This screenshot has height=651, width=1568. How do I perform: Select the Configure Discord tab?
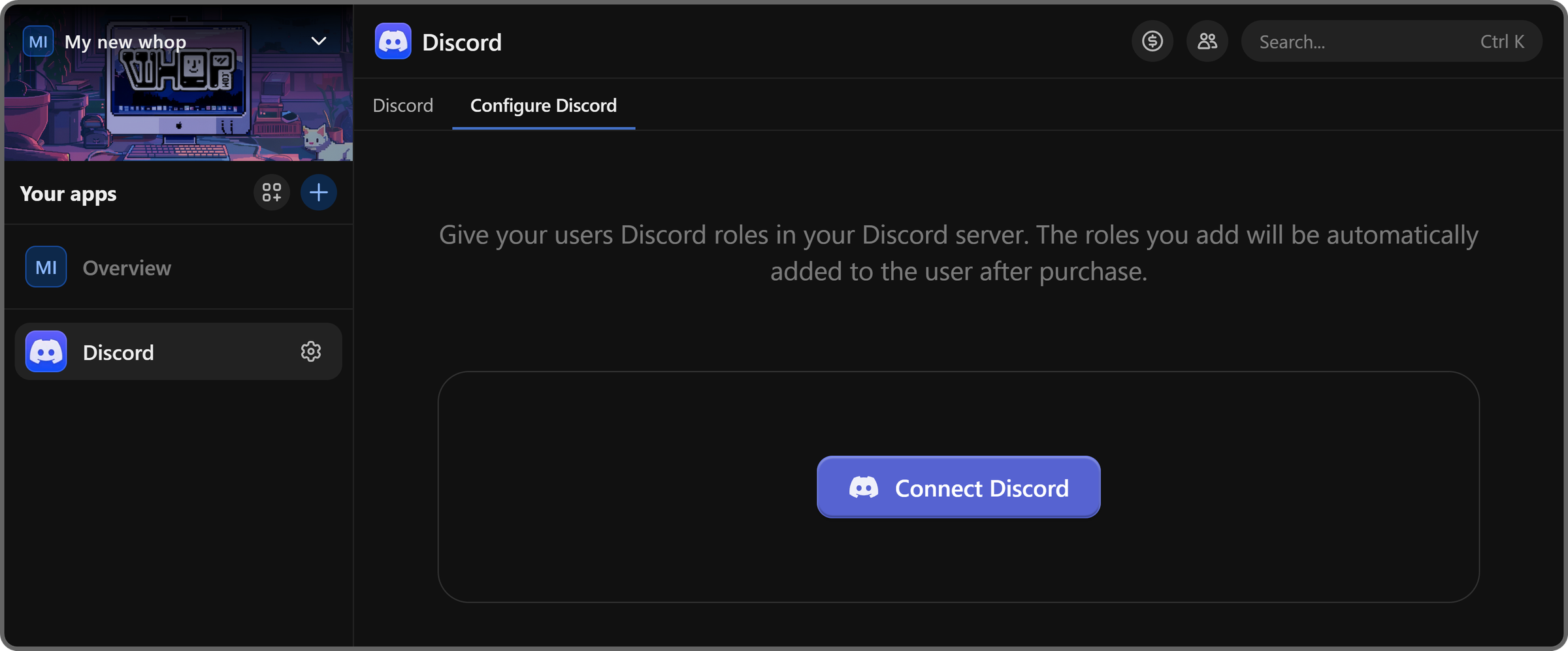543,105
